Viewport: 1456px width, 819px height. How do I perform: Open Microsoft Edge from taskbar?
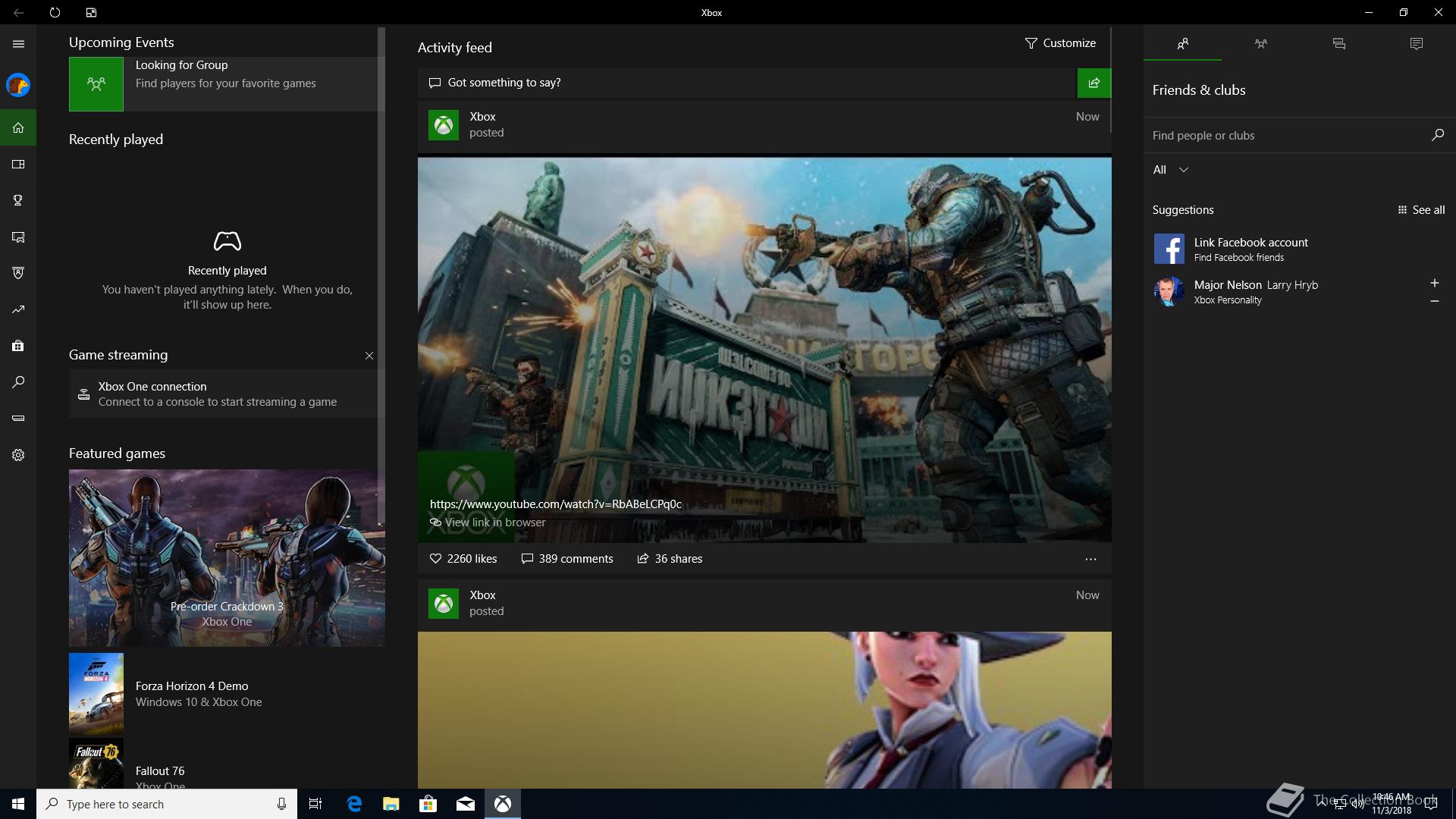[x=354, y=804]
